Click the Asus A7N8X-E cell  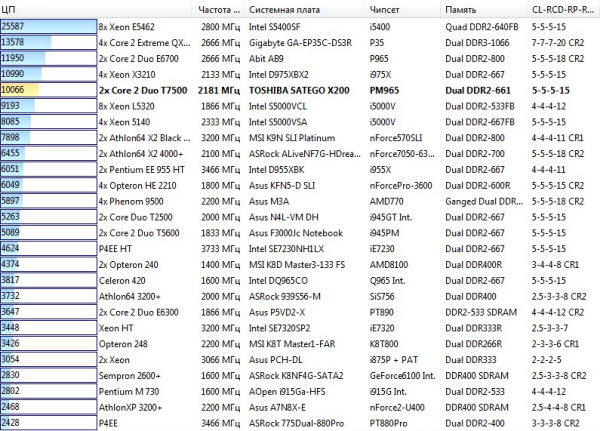tap(277, 408)
